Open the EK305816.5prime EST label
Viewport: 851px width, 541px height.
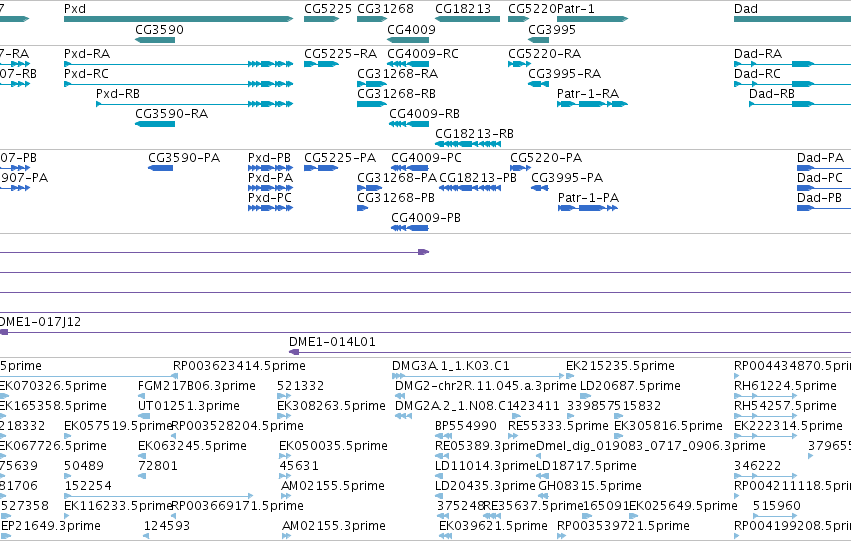click(669, 426)
